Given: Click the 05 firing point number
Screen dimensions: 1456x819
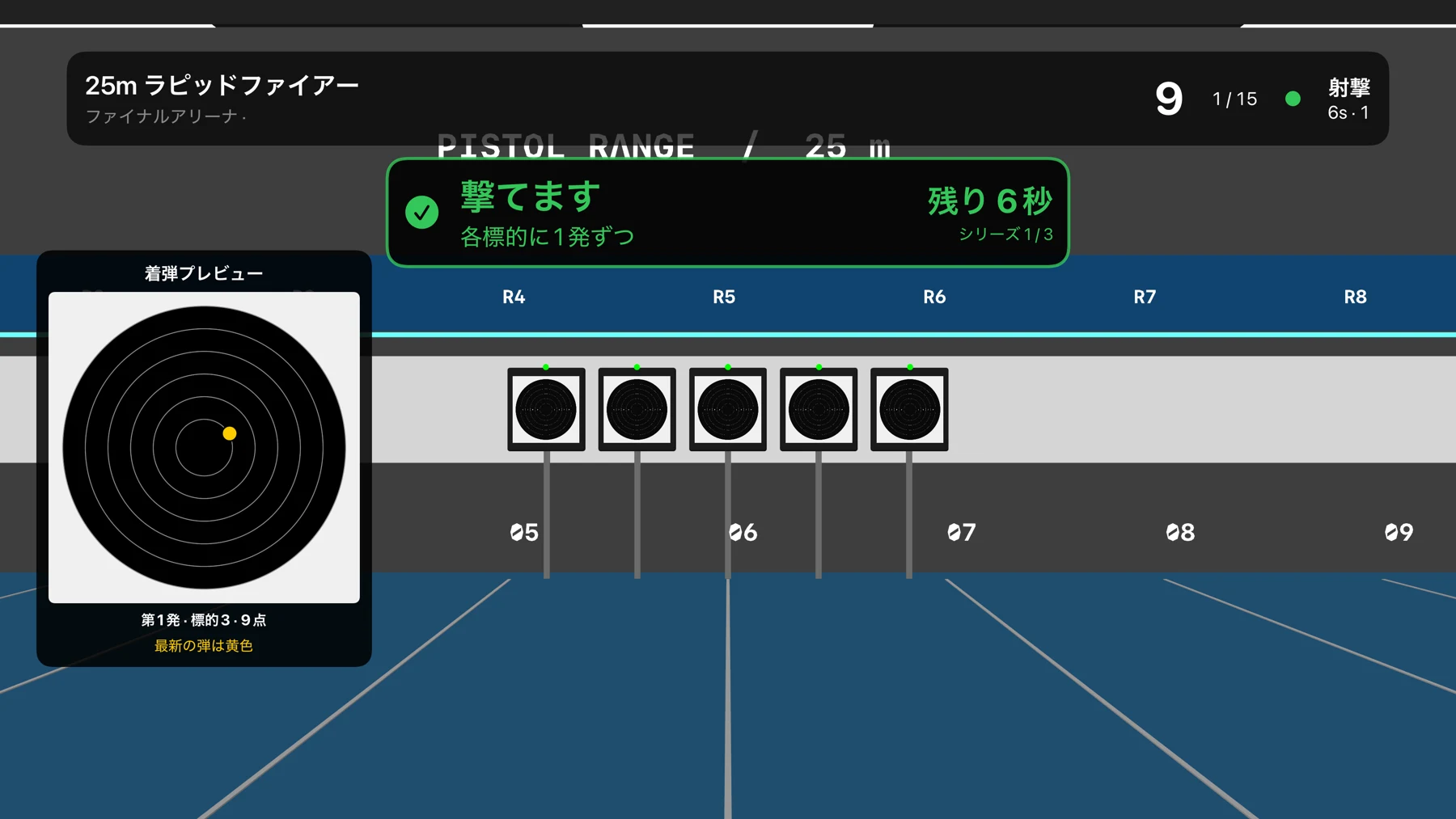Looking at the screenshot, I should [x=524, y=532].
